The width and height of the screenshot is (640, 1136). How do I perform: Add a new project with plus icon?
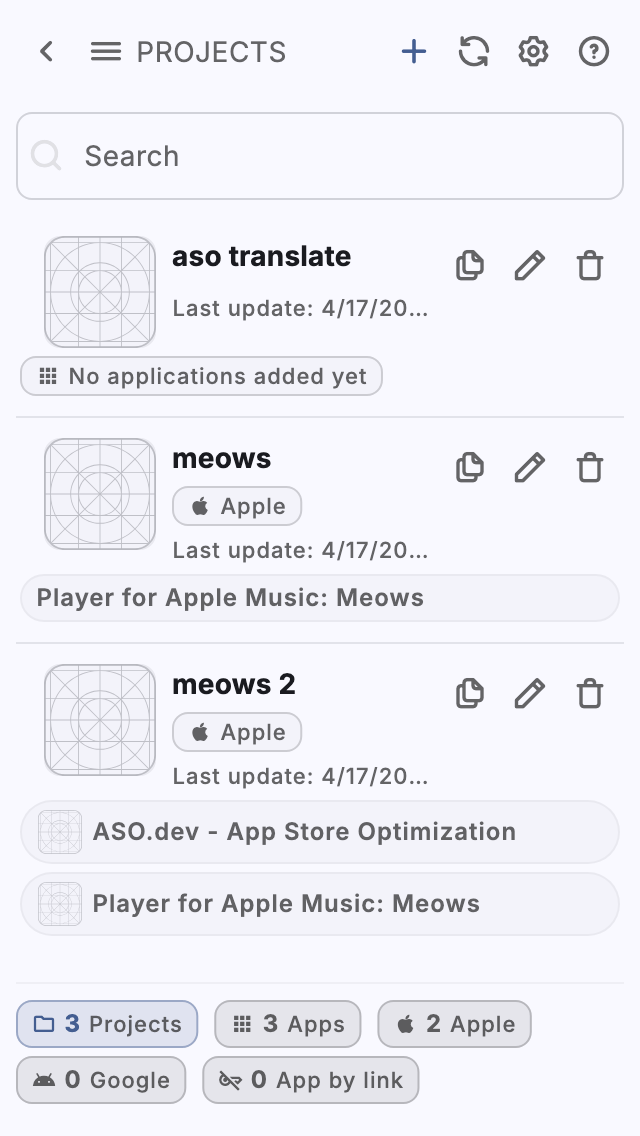click(x=414, y=51)
